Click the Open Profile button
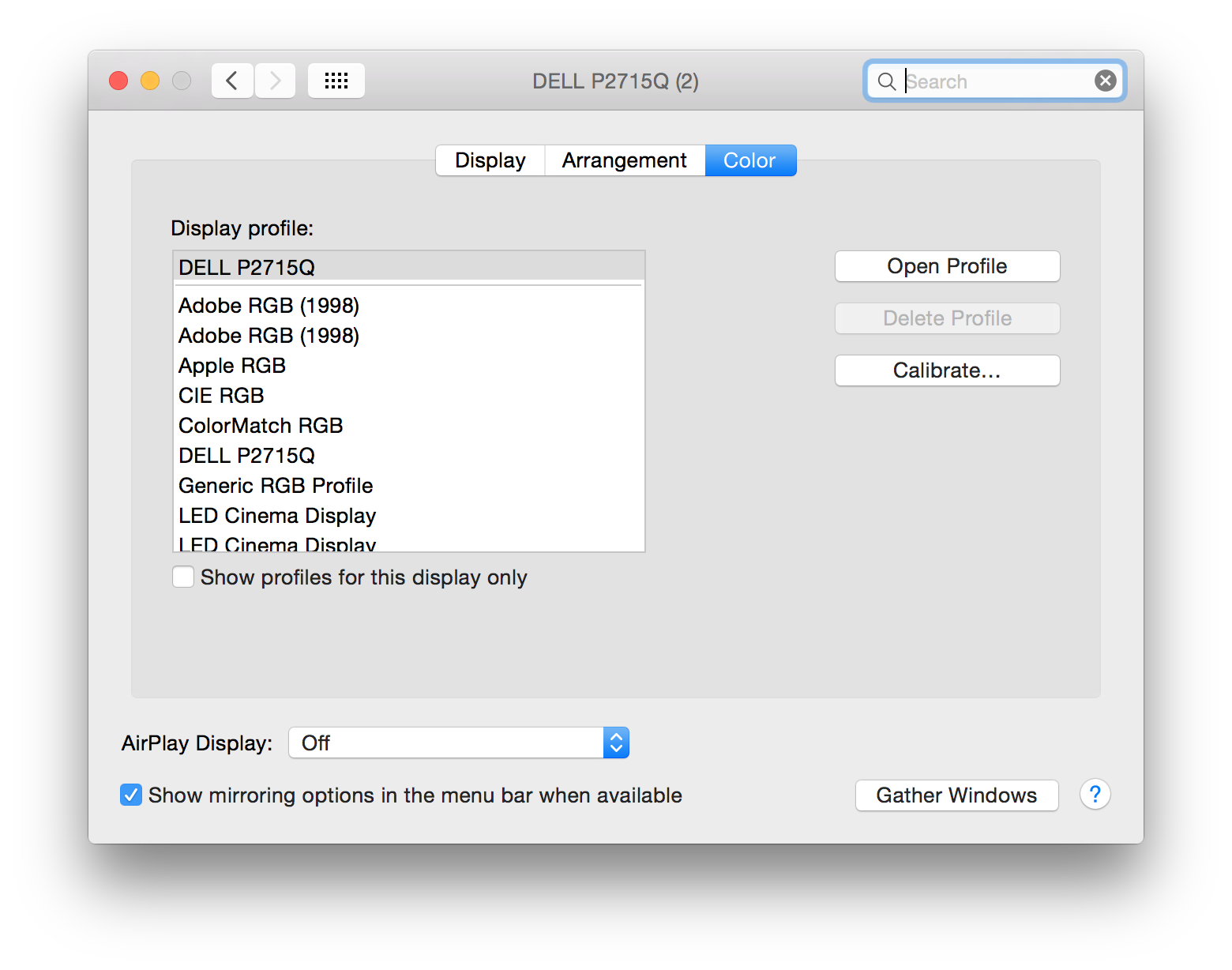 pyautogui.click(x=948, y=266)
